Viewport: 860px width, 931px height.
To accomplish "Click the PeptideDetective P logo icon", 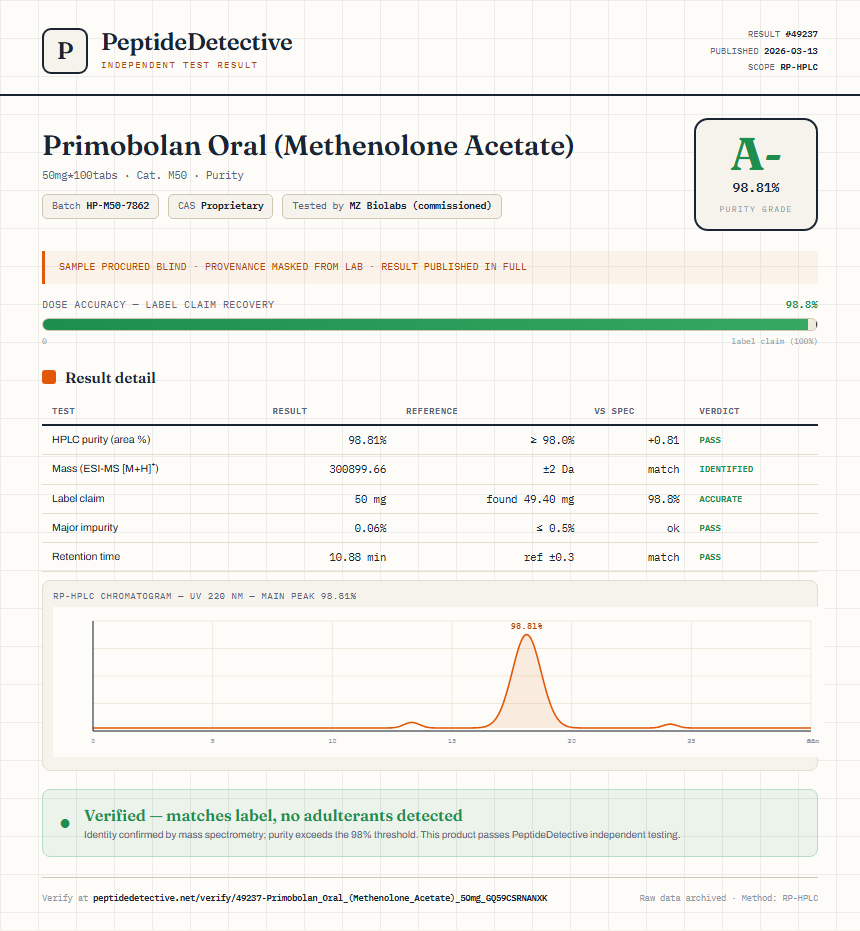I will coord(65,51).
